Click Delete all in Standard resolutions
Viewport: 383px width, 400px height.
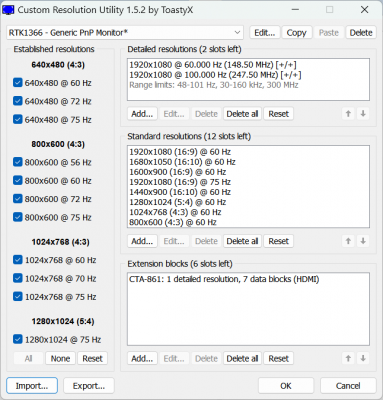[x=242, y=241]
